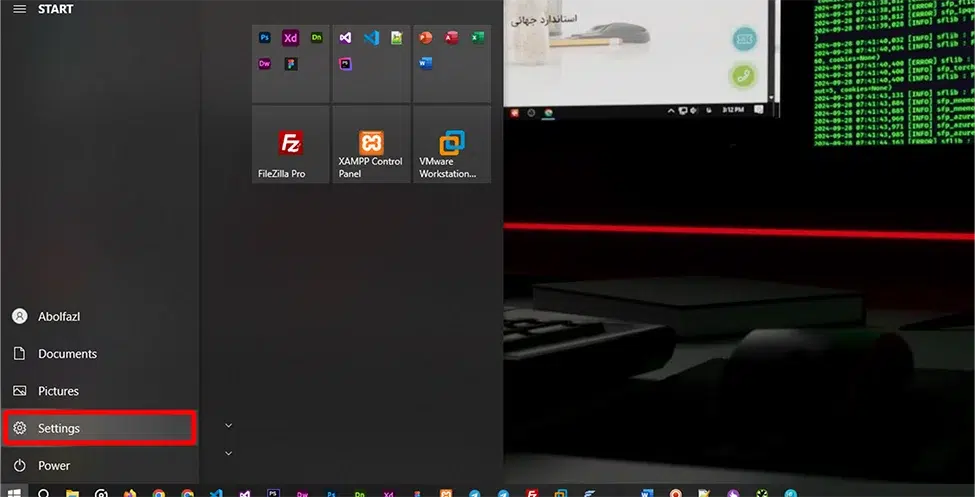Open the purple Visual Studio tile
Image resolution: width=975 pixels, height=497 pixels.
click(x=346, y=38)
